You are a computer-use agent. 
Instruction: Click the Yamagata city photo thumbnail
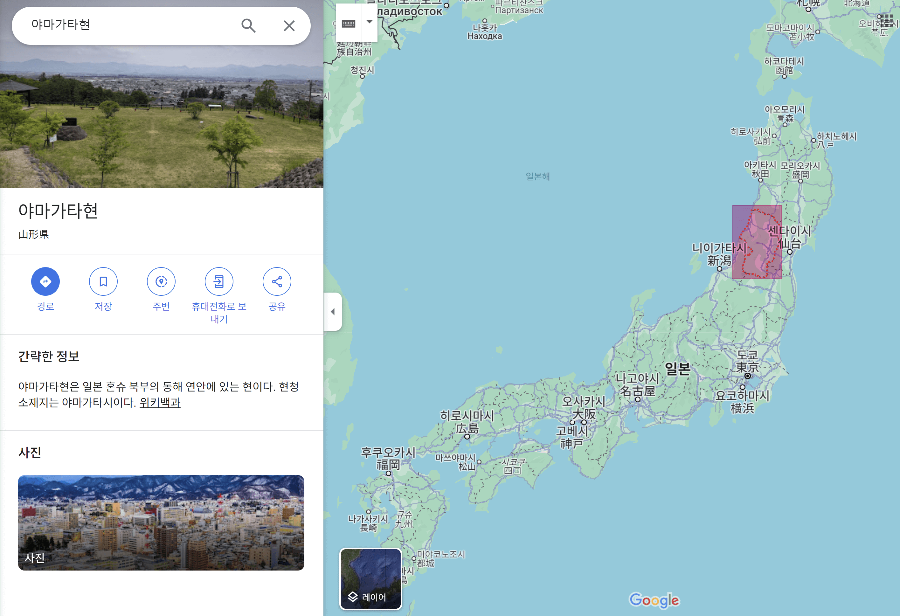pyautogui.click(x=160, y=523)
